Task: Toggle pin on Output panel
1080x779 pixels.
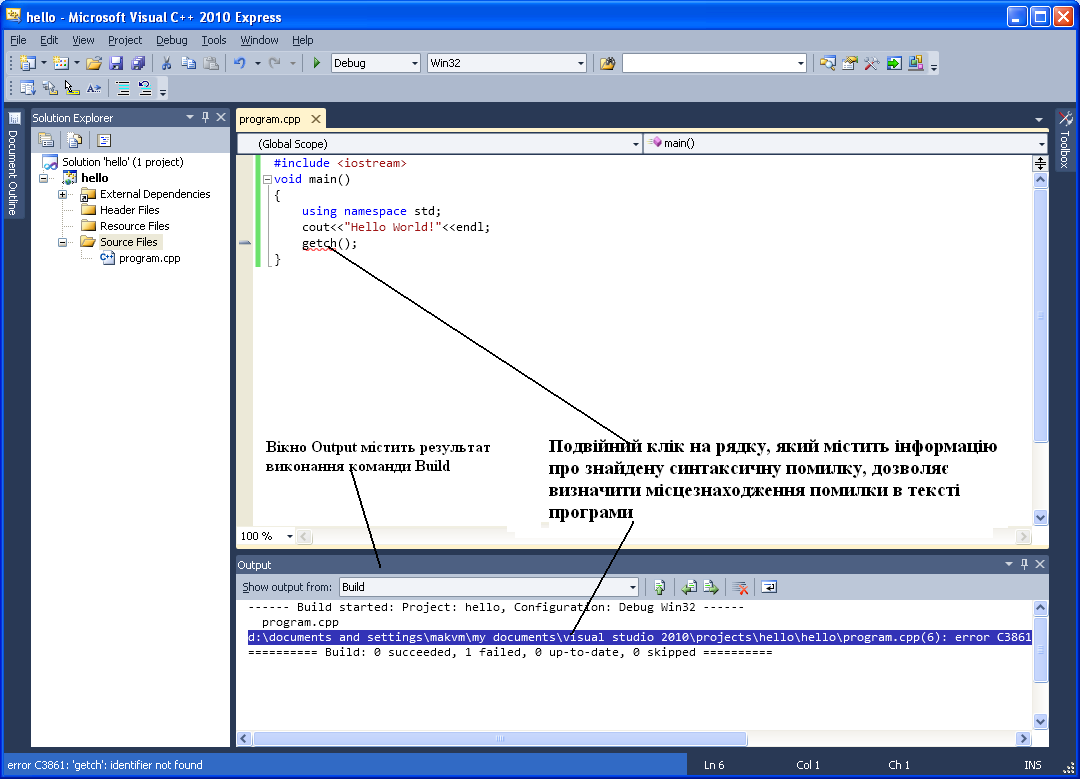Action: coord(1024,564)
